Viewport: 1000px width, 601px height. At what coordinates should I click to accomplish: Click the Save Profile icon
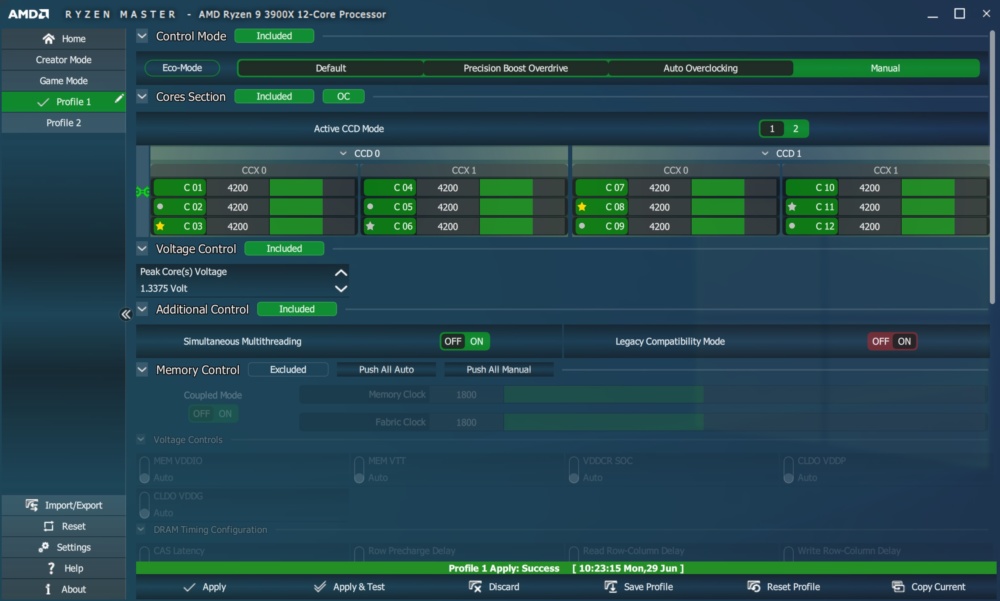(x=610, y=586)
